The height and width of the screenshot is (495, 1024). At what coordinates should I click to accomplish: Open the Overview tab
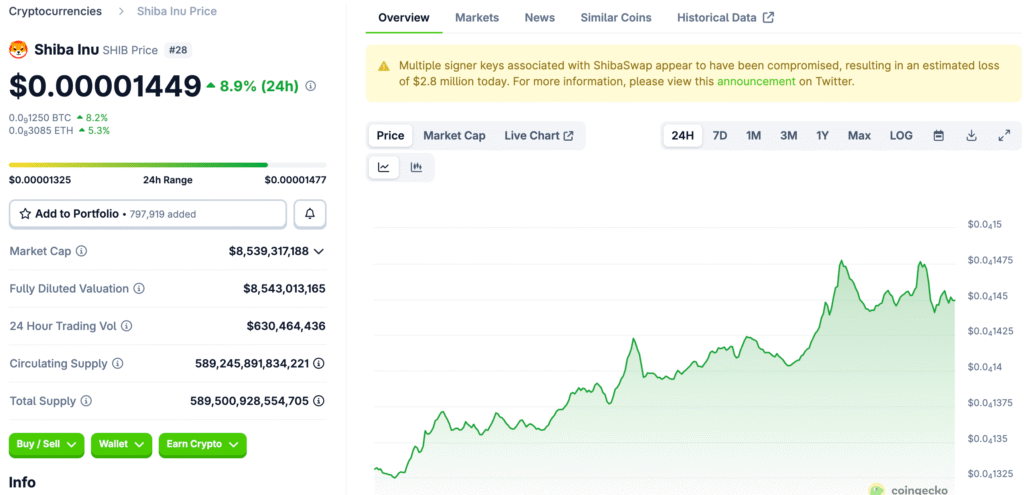pos(404,18)
